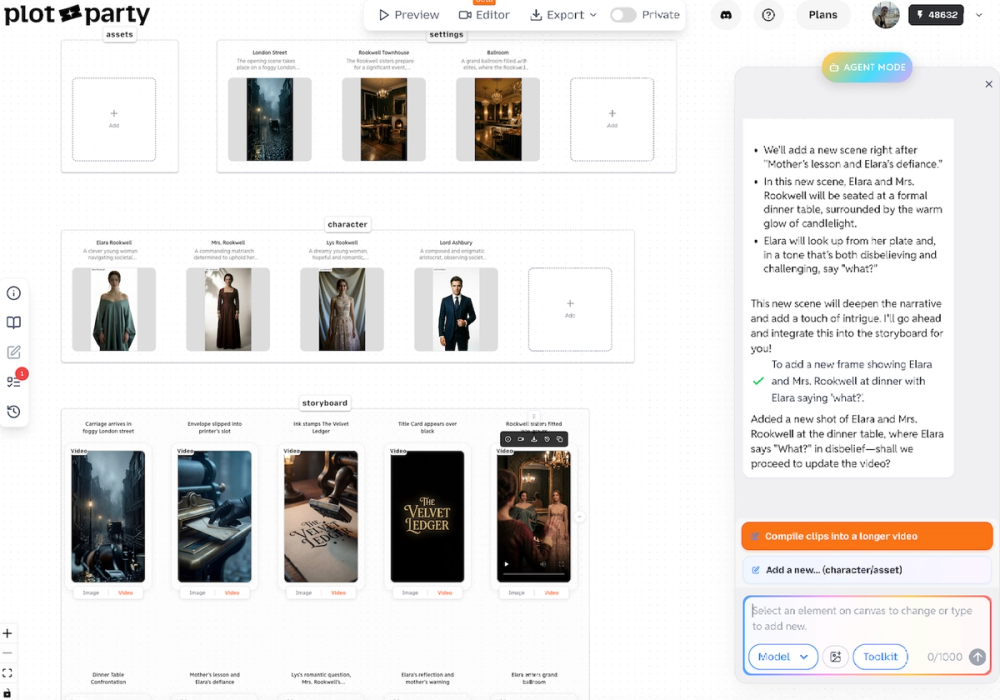This screenshot has width=1000, height=700.
Task: Click the 48632 credits badge
Action: click(936, 15)
